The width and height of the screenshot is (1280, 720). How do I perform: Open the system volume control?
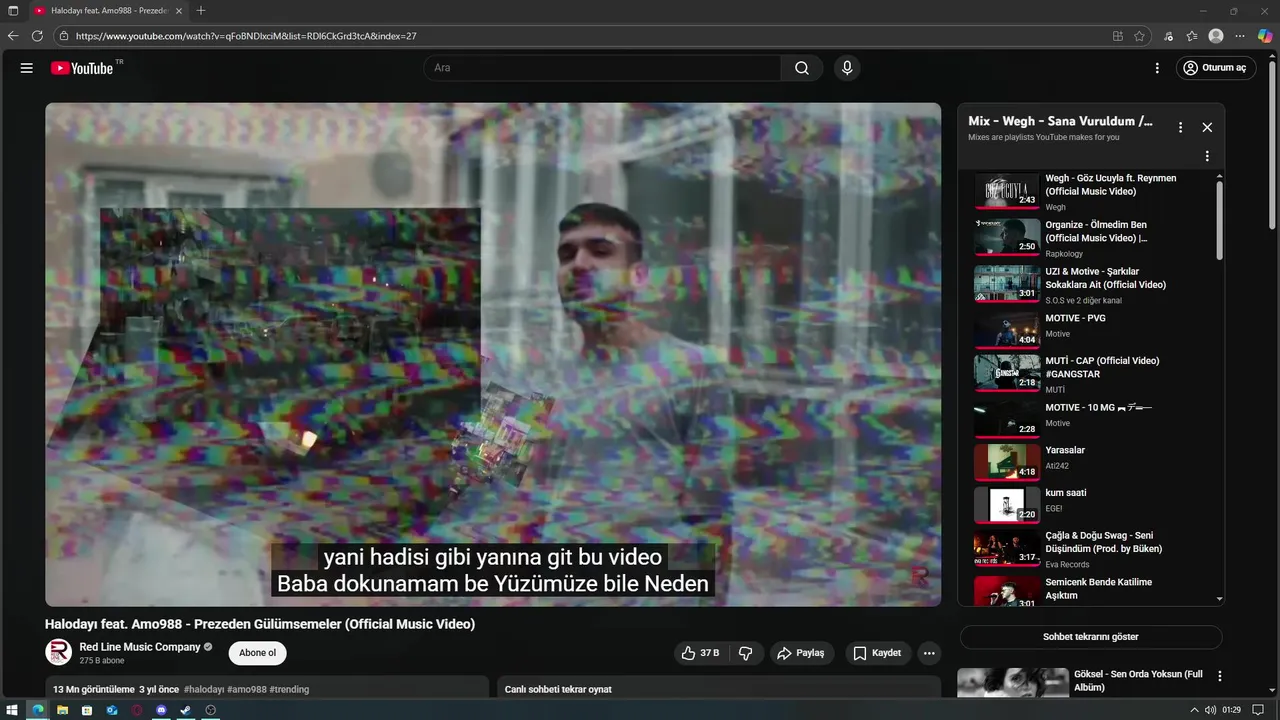[1211, 710]
